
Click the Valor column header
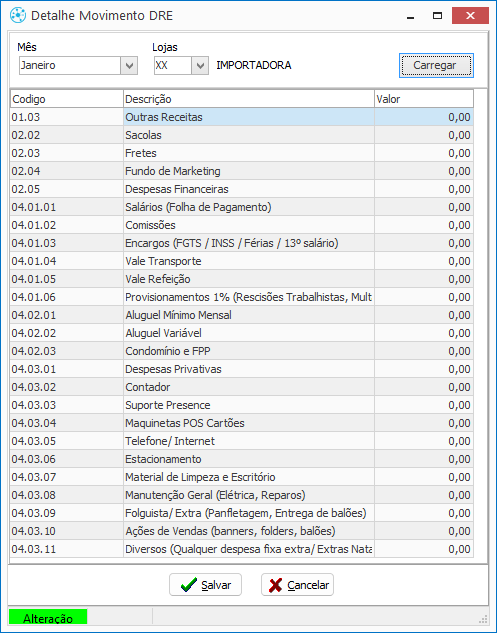pyautogui.click(x=424, y=99)
